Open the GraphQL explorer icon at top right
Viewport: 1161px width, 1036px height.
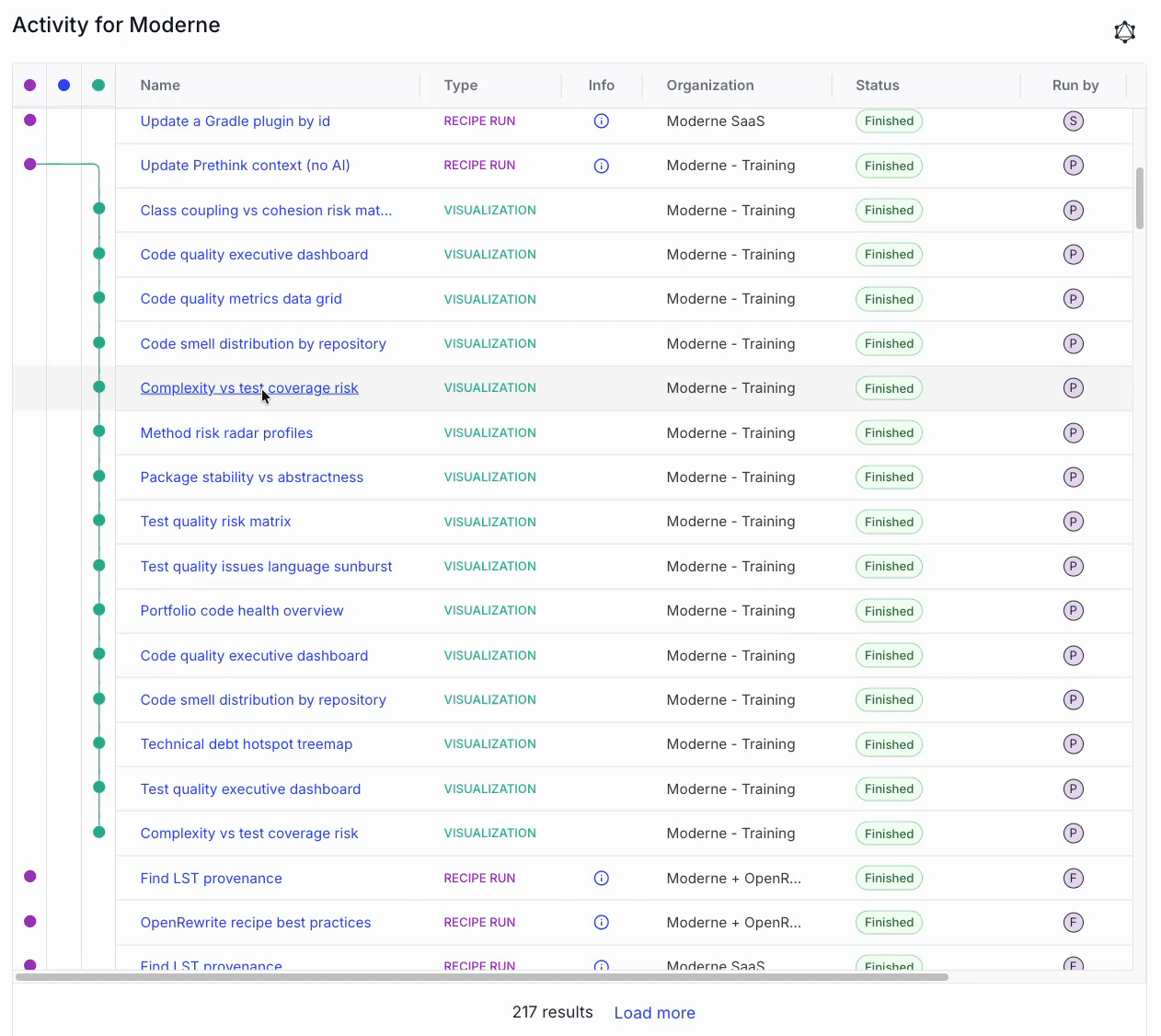(1124, 32)
